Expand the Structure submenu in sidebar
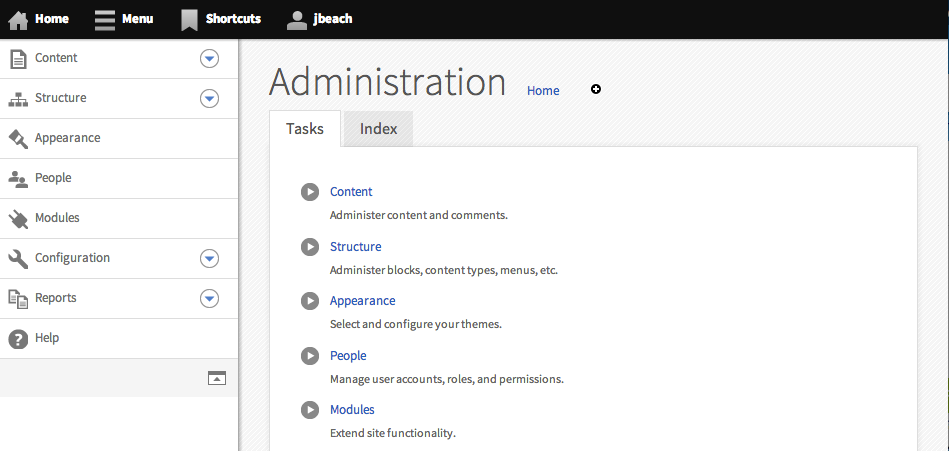This screenshot has height=452, width=949. 209,99
